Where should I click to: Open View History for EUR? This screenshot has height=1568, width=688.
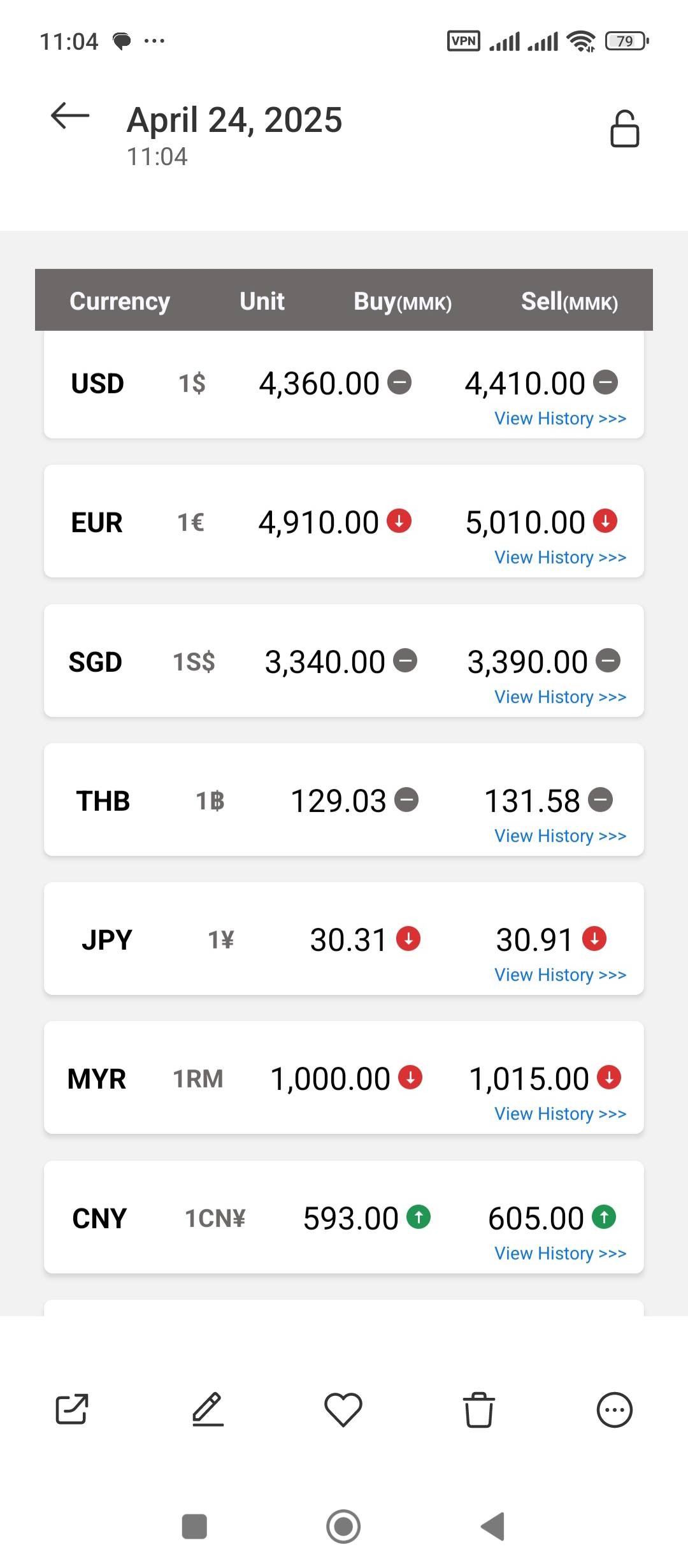coord(561,558)
